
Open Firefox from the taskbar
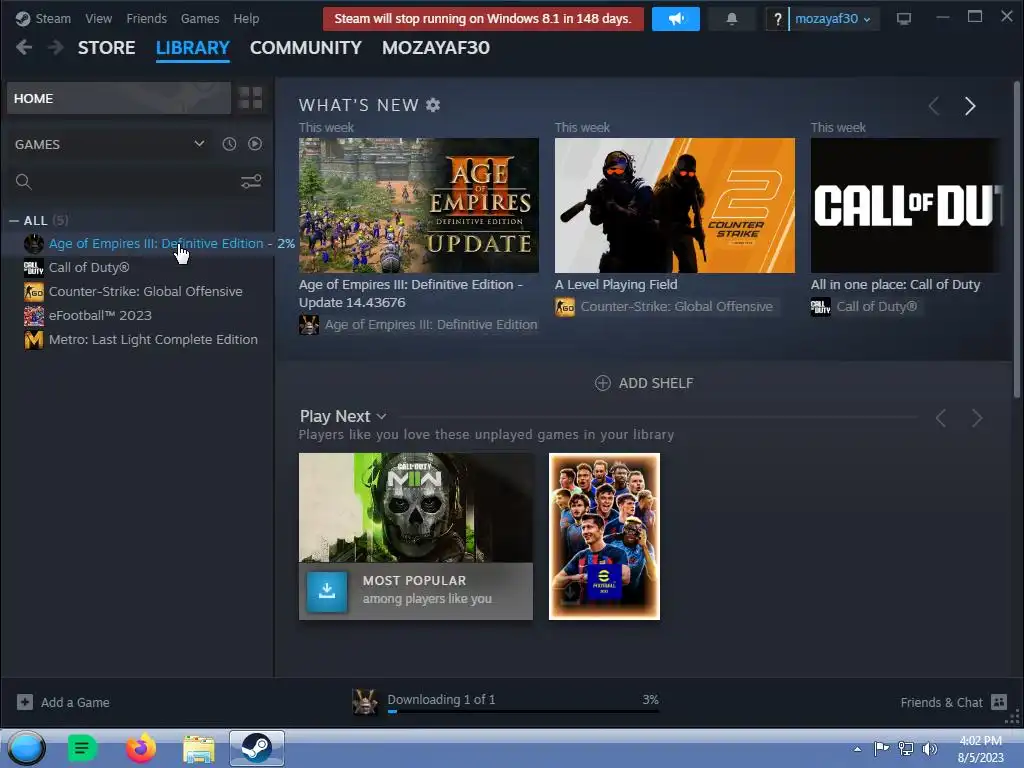(140, 748)
